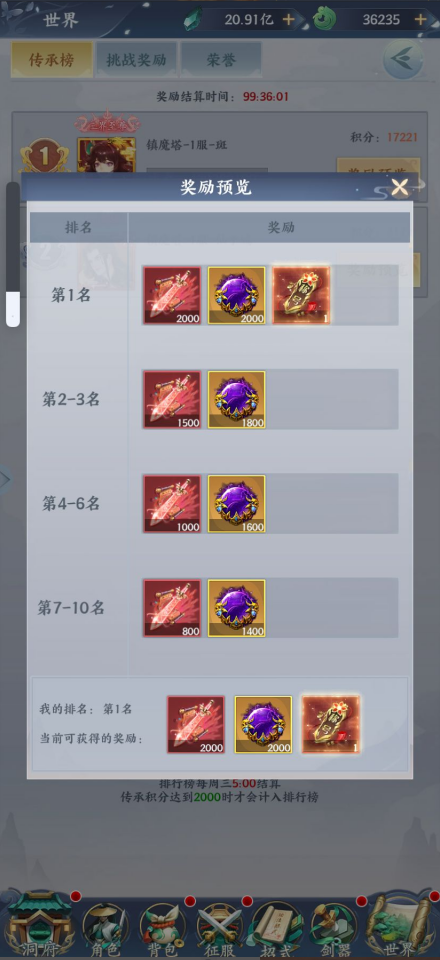
Task: Tap the 1600 purple orb reward for 第4-6名
Action: point(237,503)
